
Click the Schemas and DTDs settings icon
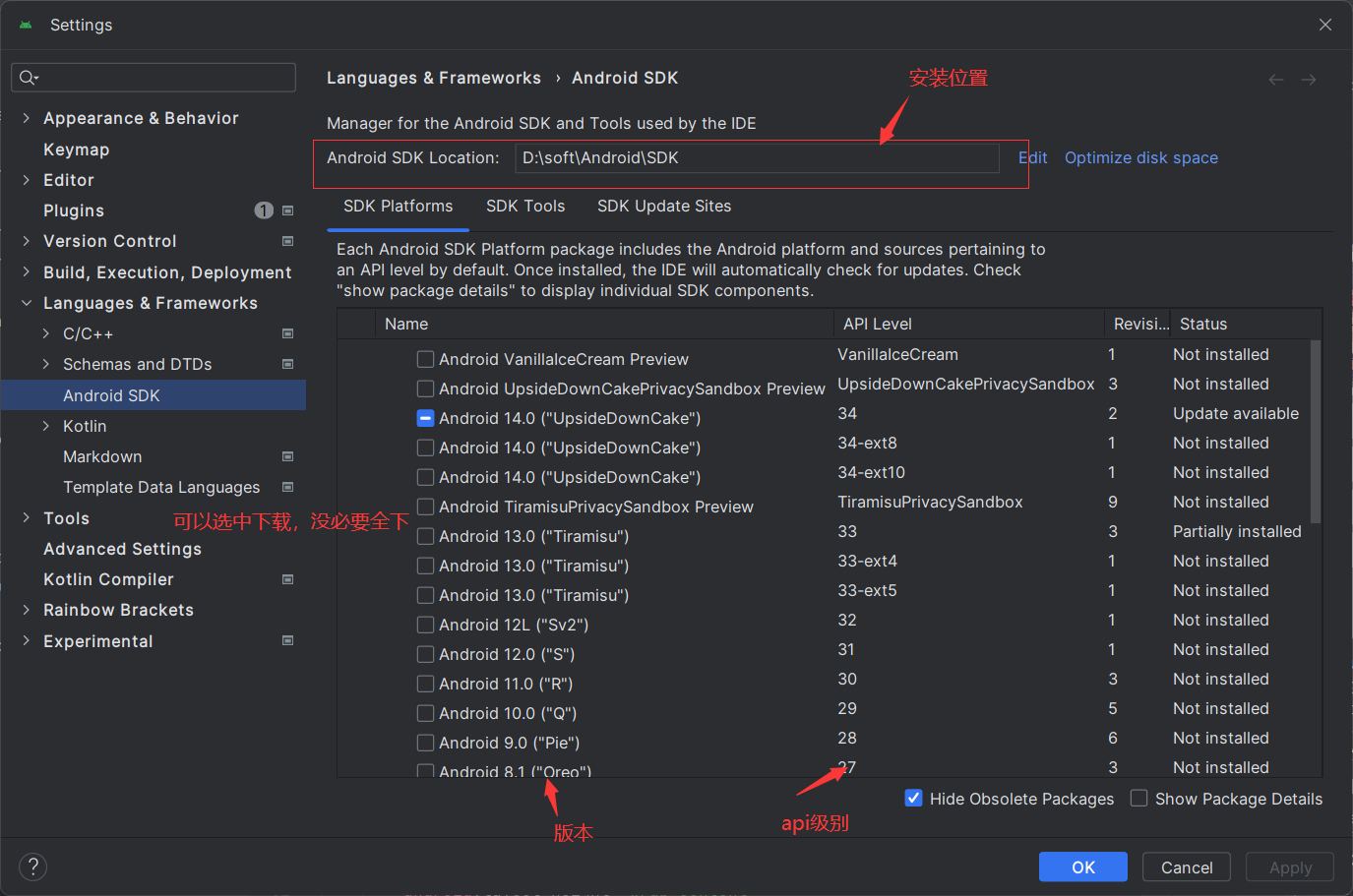click(x=288, y=364)
